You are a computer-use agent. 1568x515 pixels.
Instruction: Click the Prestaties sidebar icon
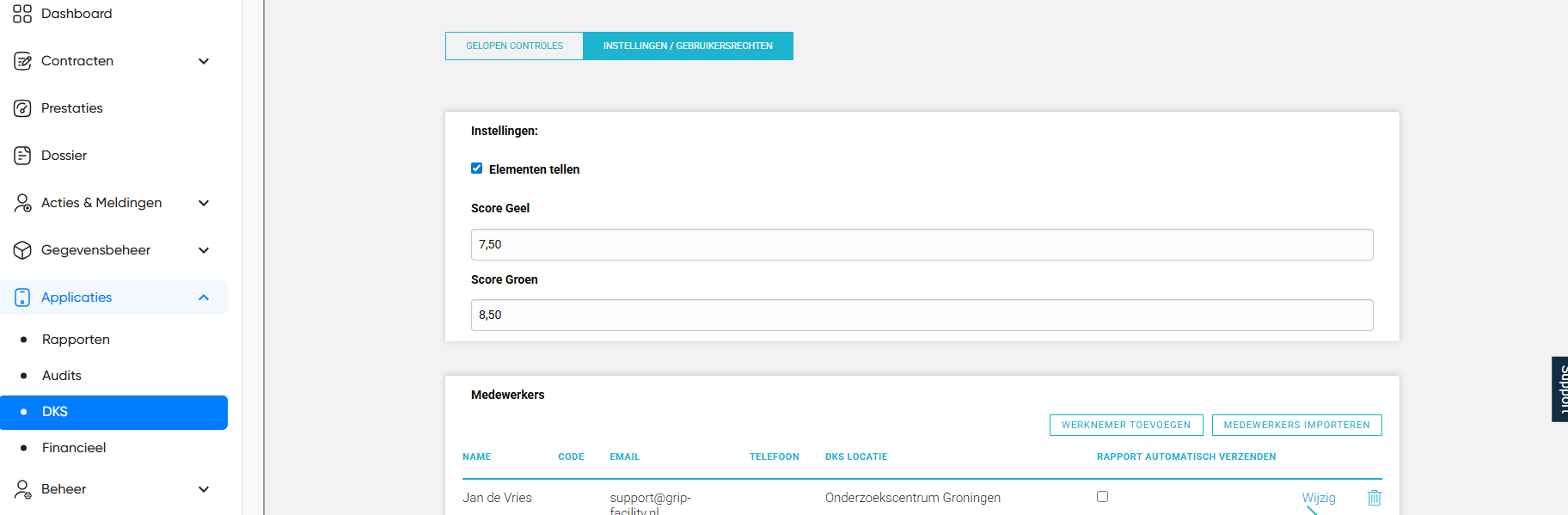(22, 108)
